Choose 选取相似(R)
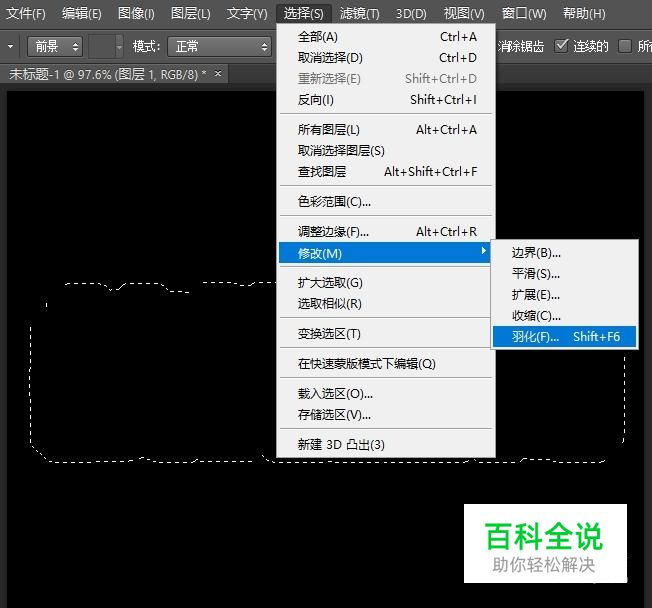The image size is (652, 608). tap(387, 304)
